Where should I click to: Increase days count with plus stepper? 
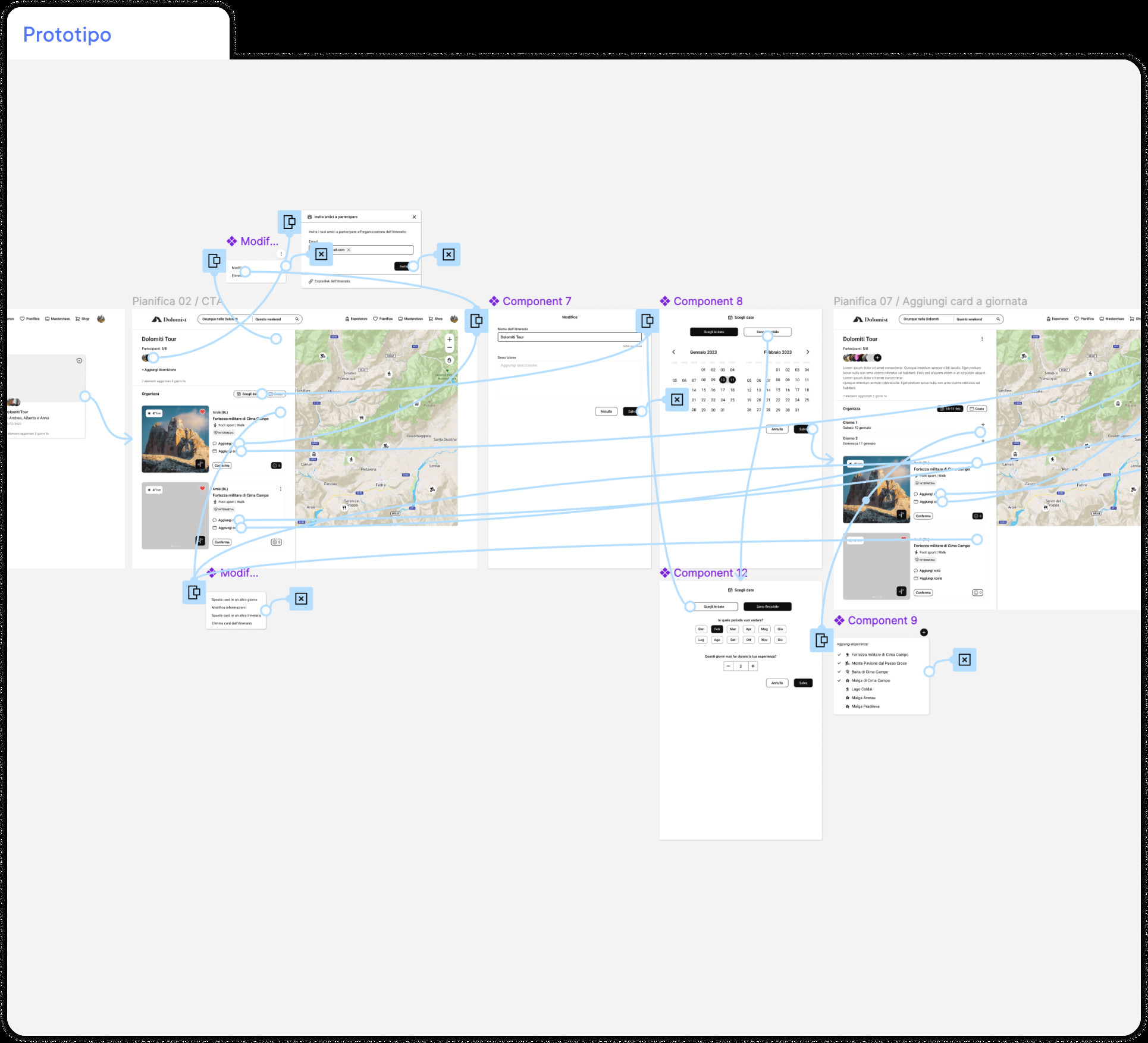[x=752, y=666]
